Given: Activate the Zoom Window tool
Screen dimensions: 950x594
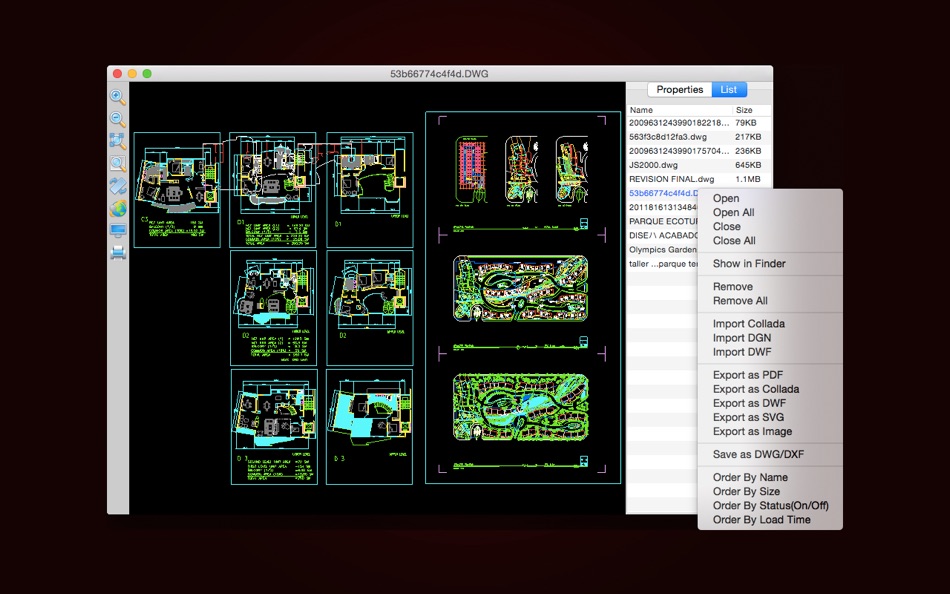Looking at the screenshot, I should click(118, 163).
